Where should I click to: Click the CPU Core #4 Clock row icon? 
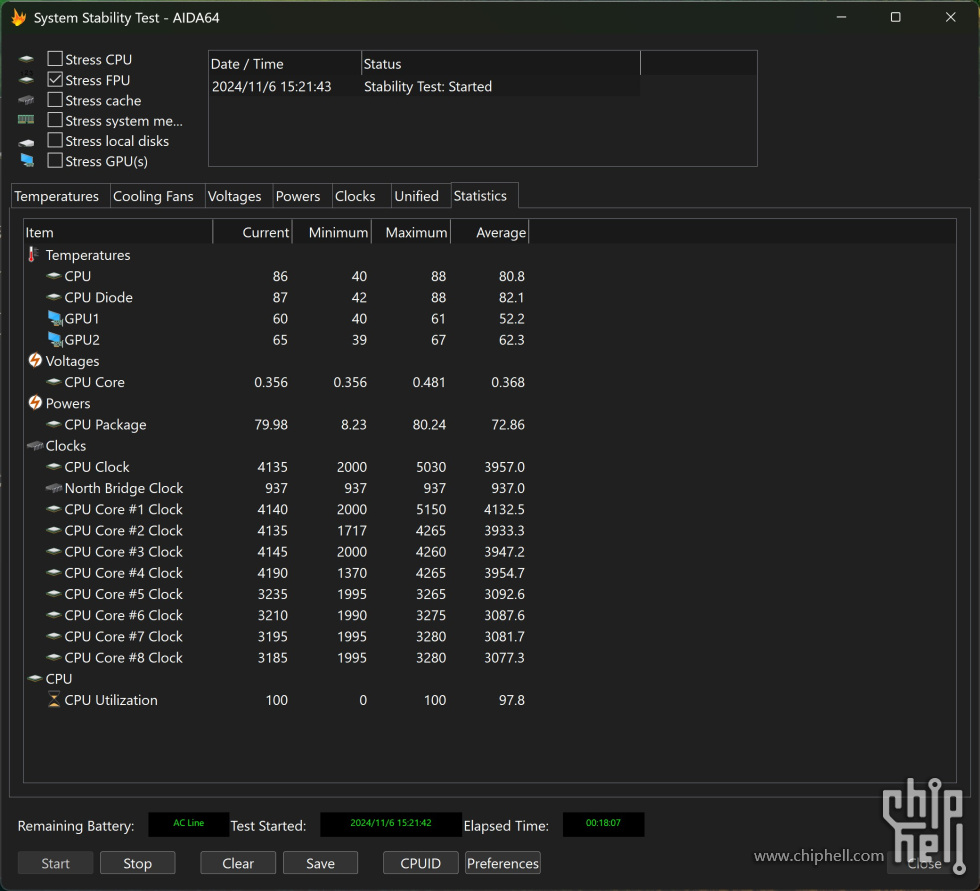pyautogui.click(x=54, y=572)
